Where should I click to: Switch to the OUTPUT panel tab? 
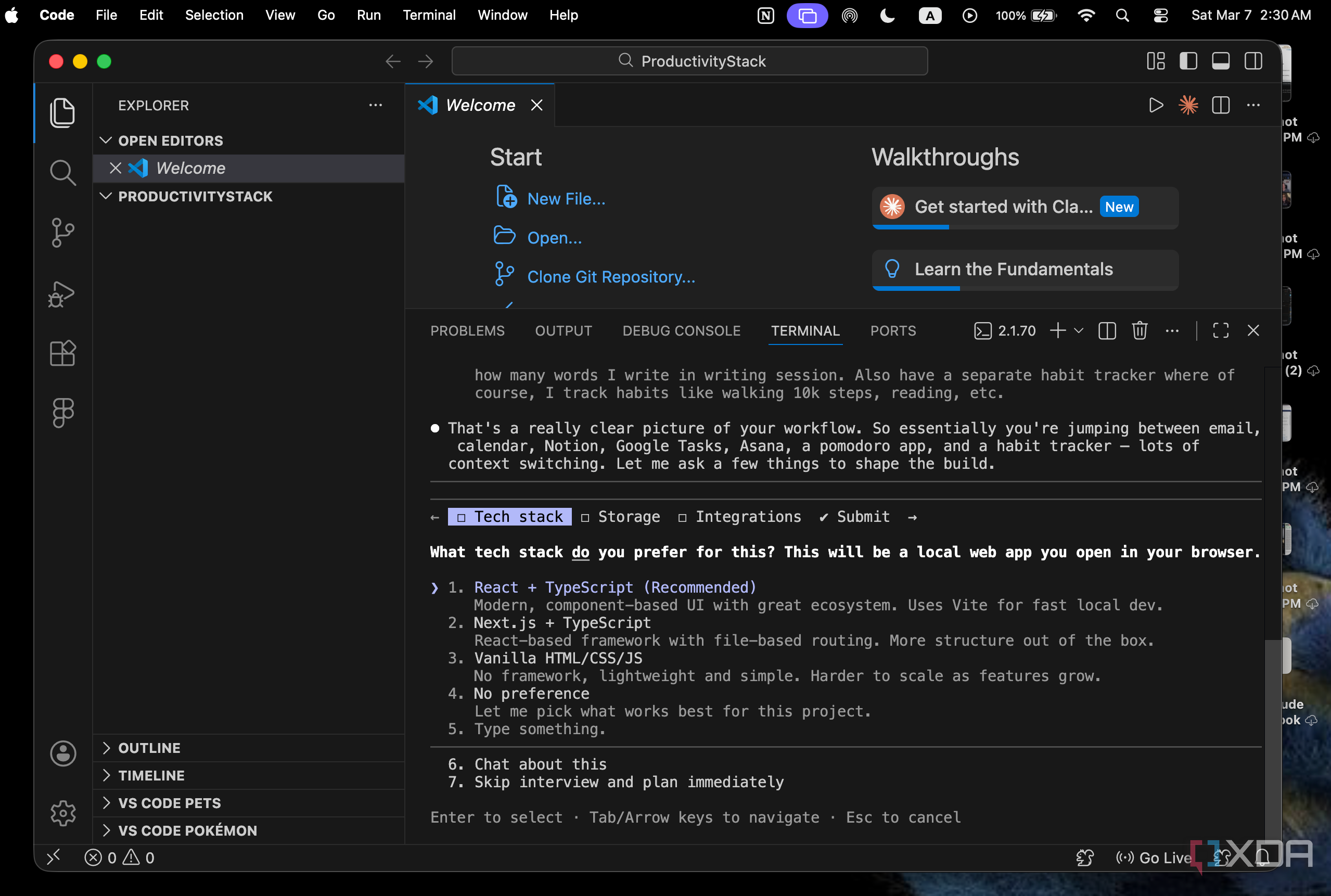564,331
